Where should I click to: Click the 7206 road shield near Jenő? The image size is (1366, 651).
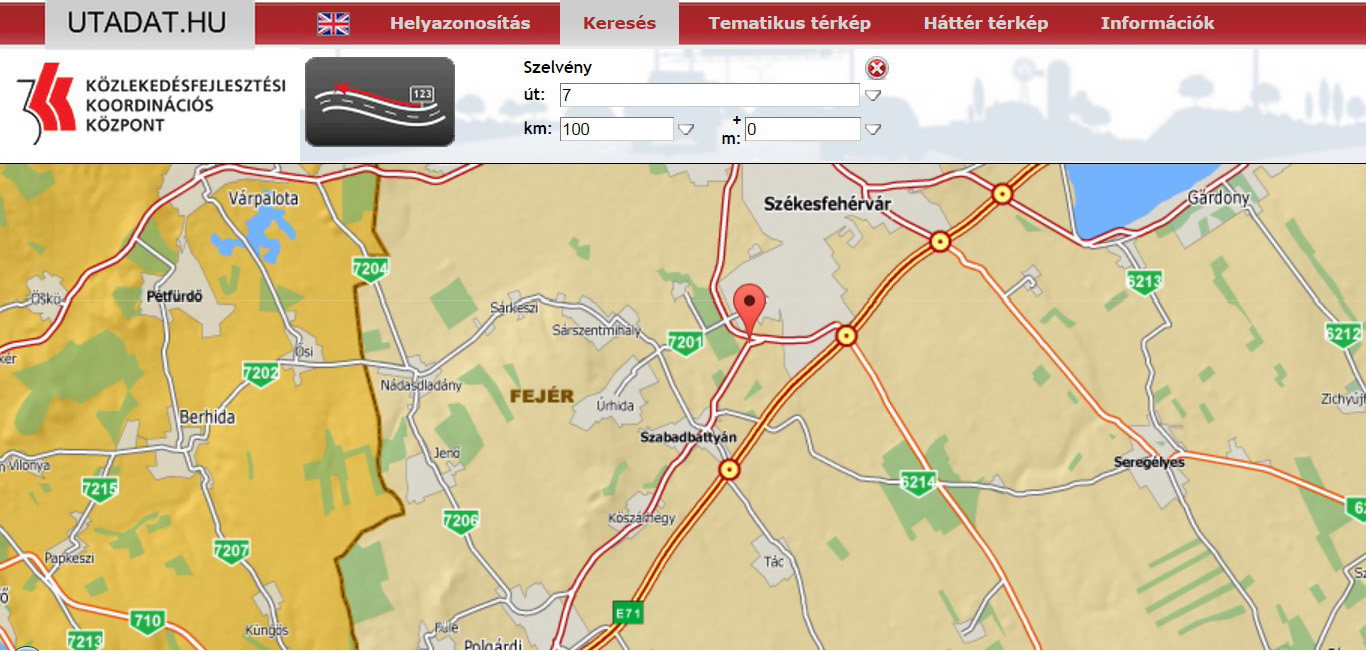(460, 520)
